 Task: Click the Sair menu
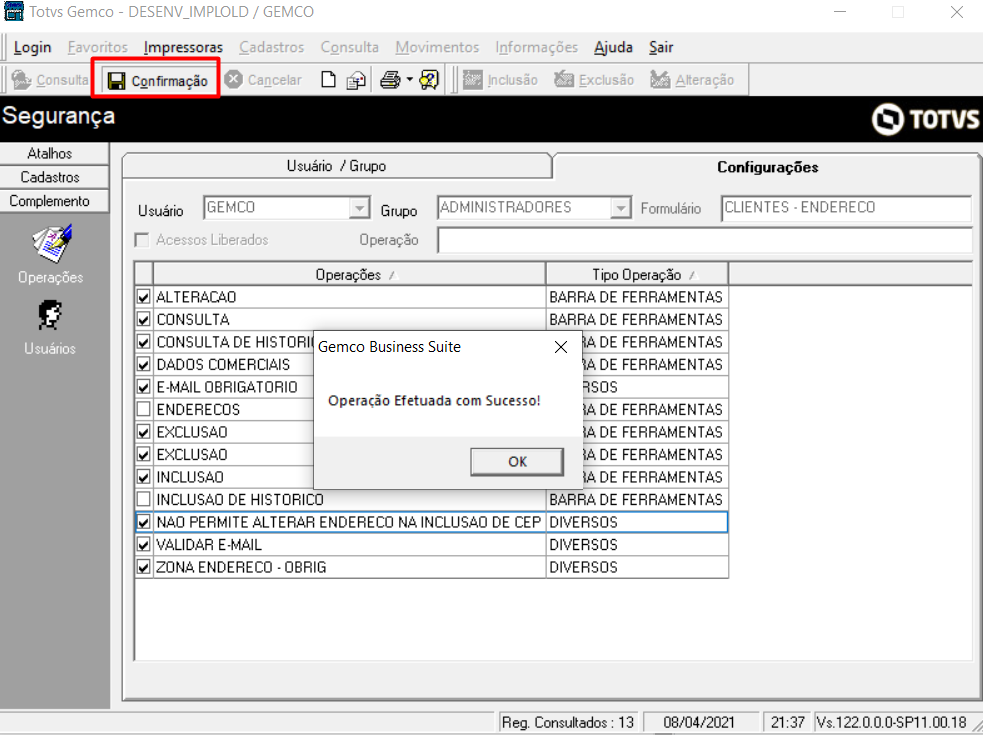pyautogui.click(x=661, y=47)
